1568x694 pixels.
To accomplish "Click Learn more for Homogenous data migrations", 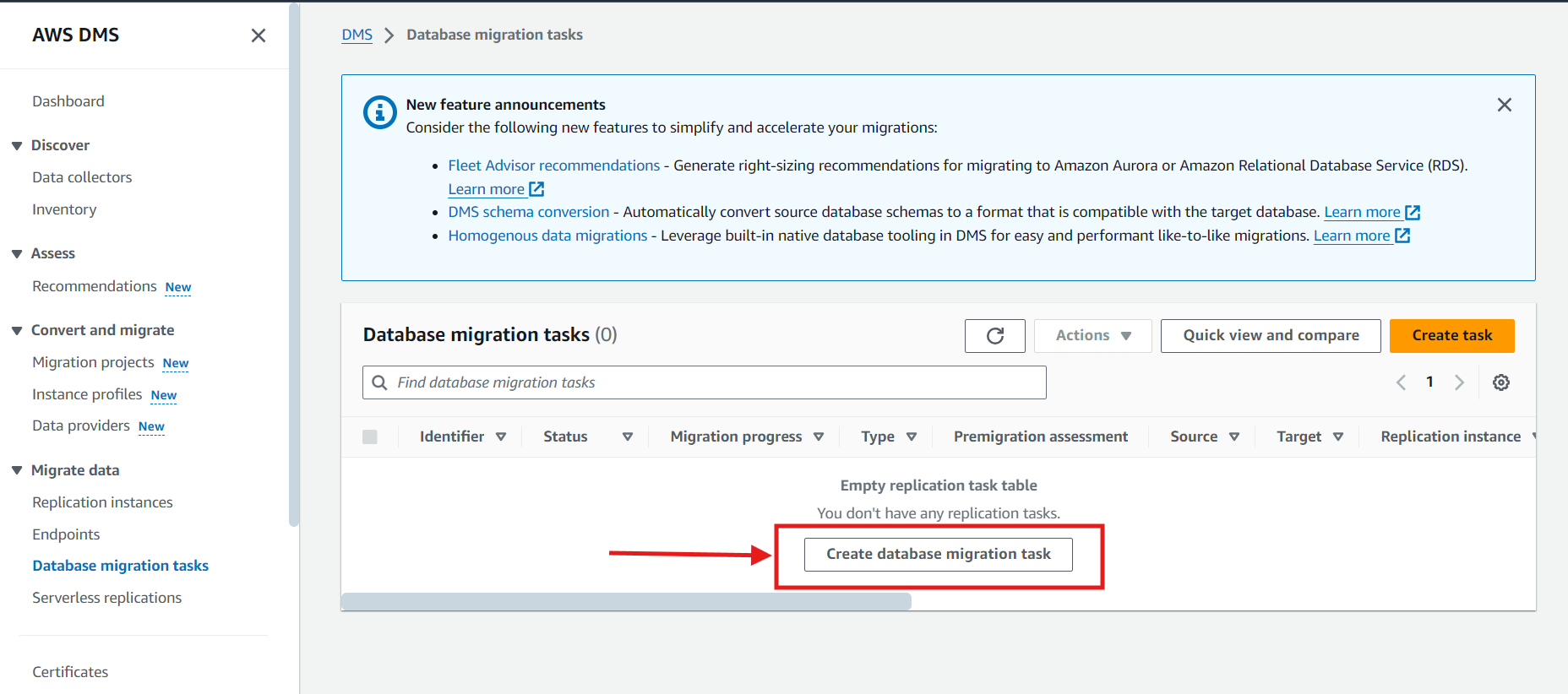I will [x=1352, y=236].
